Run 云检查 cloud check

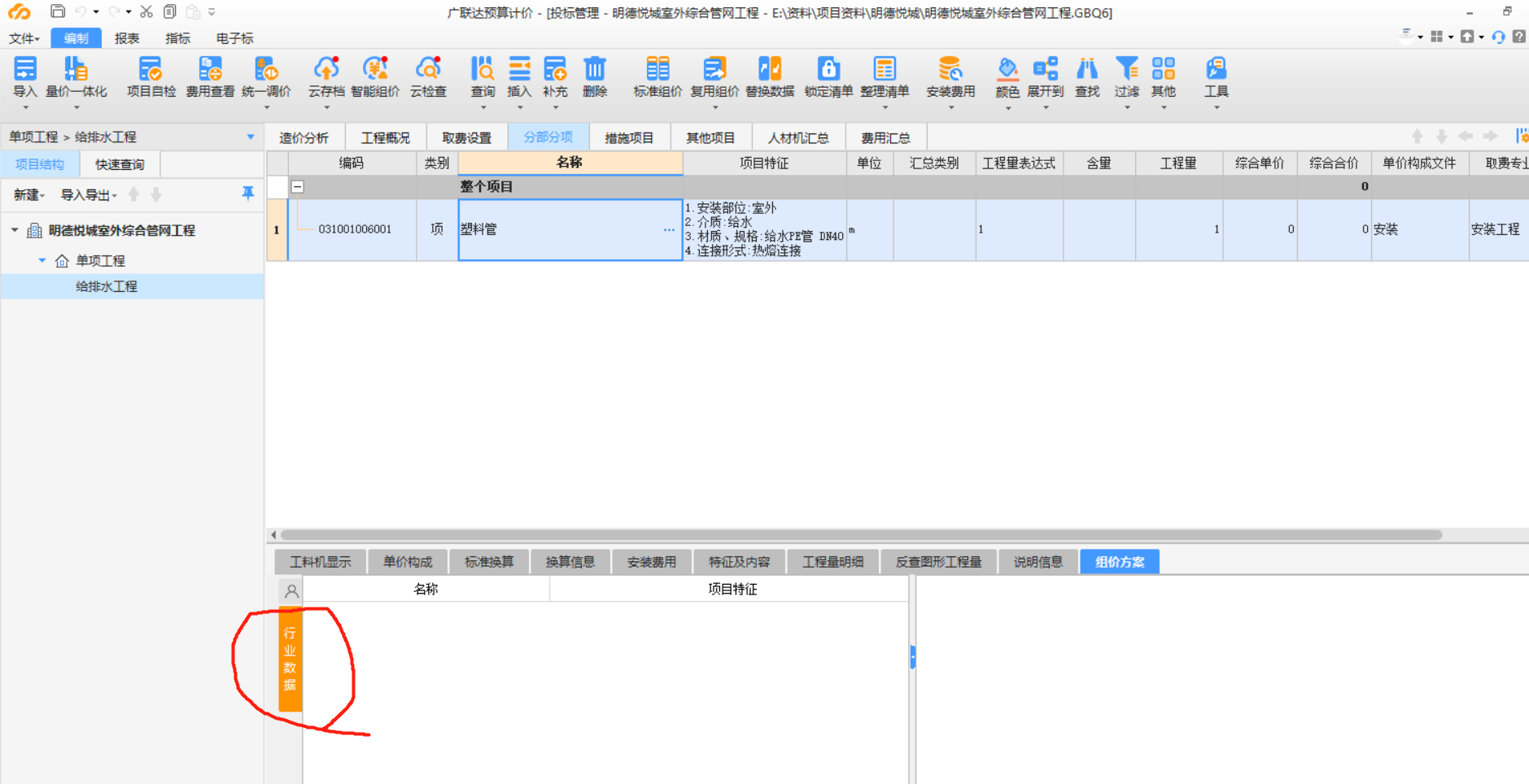pos(428,77)
